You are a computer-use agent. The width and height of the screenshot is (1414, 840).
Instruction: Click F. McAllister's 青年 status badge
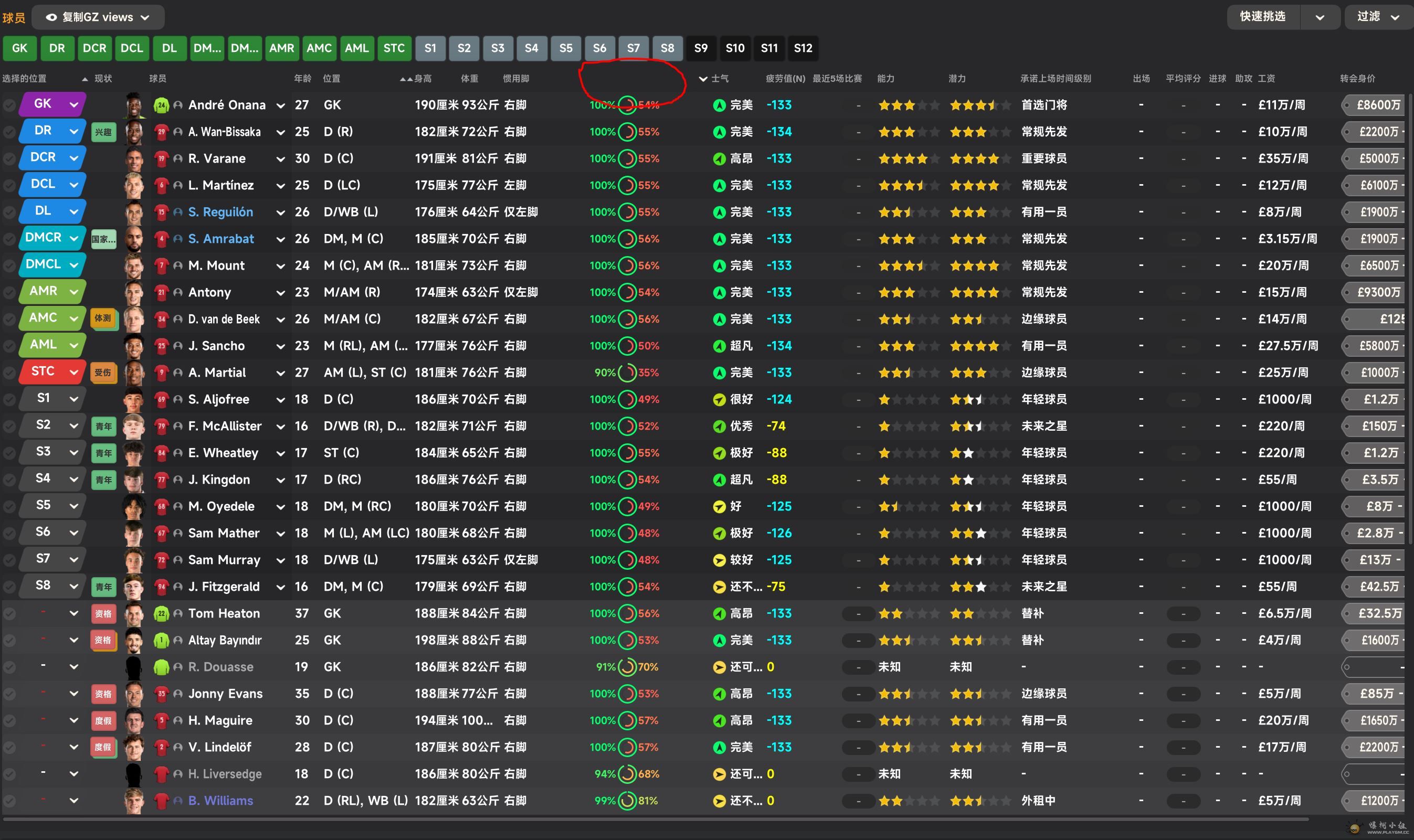coord(103,426)
